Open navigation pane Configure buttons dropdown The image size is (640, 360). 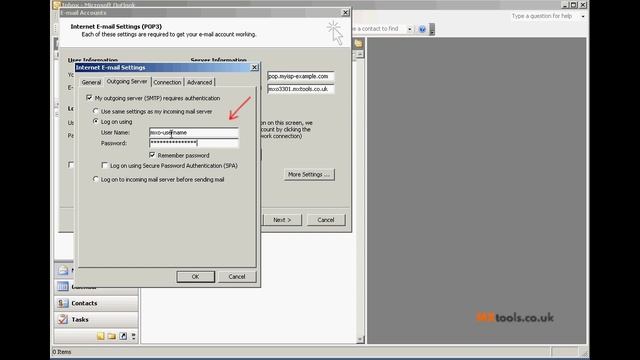133,336
